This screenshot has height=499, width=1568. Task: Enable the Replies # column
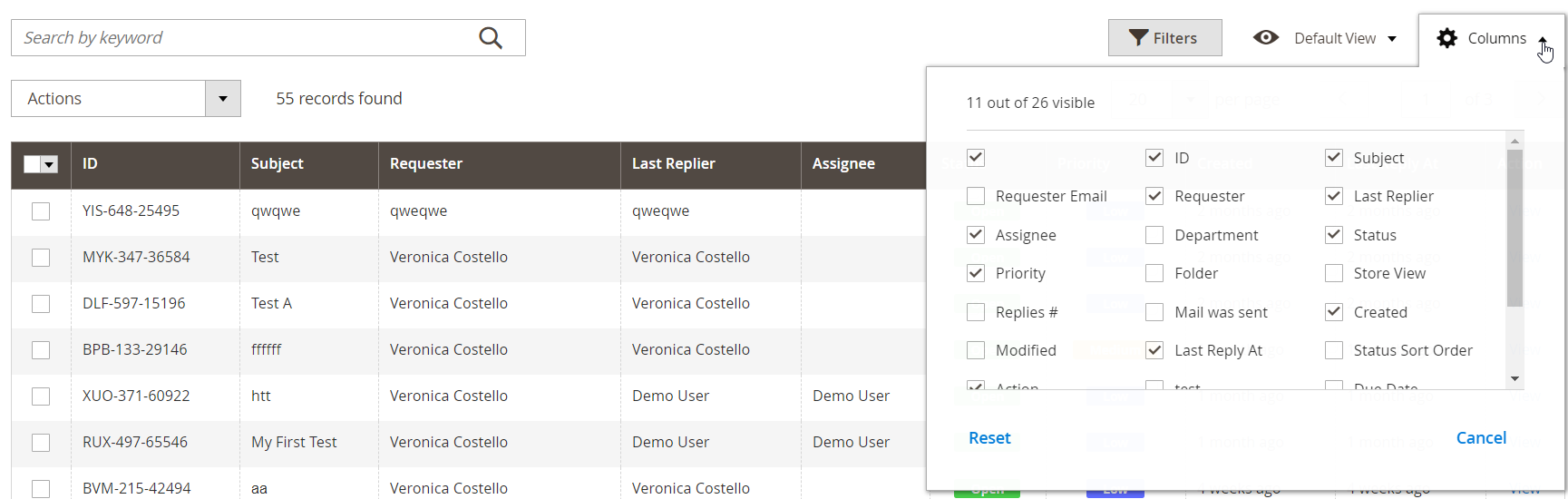976,312
